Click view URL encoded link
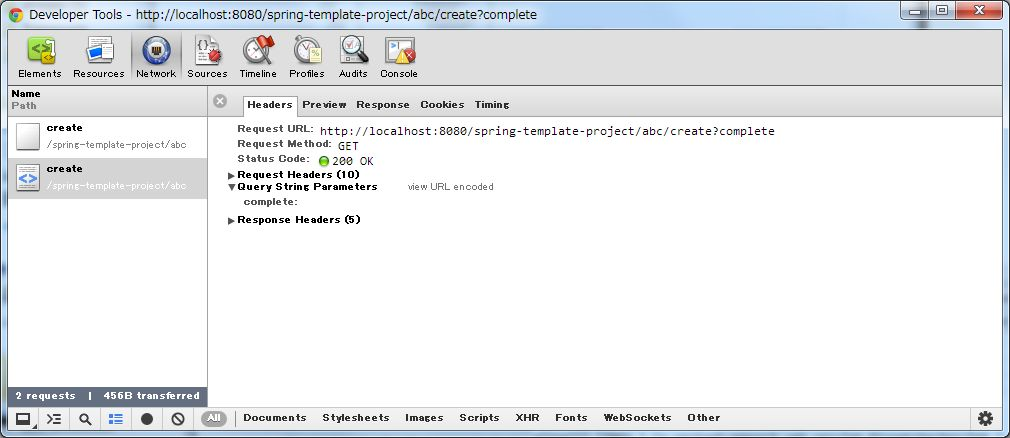The height and width of the screenshot is (438, 1010). click(x=450, y=187)
